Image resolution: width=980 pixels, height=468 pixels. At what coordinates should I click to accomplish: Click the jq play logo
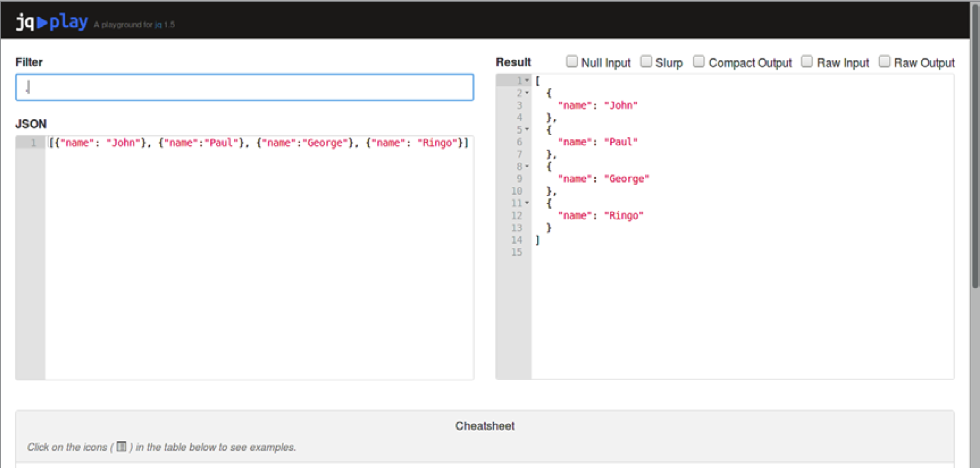click(51, 21)
